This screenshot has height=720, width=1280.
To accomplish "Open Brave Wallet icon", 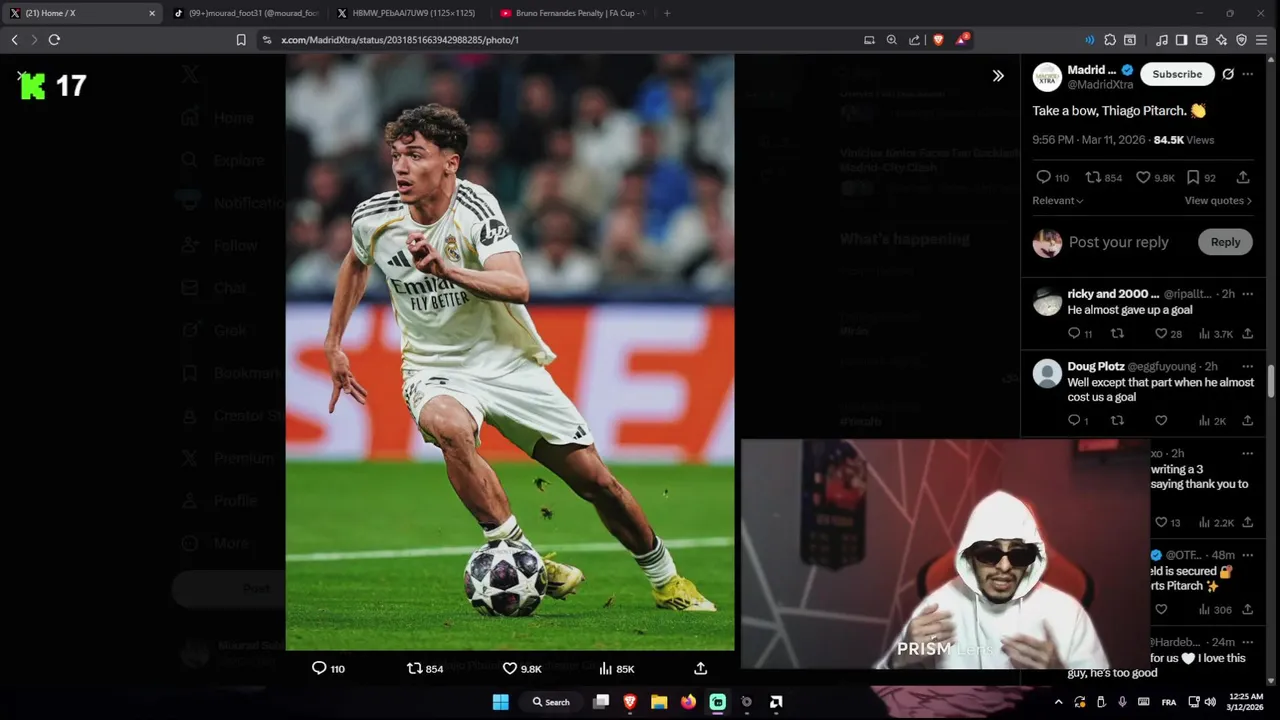I will [1201, 40].
